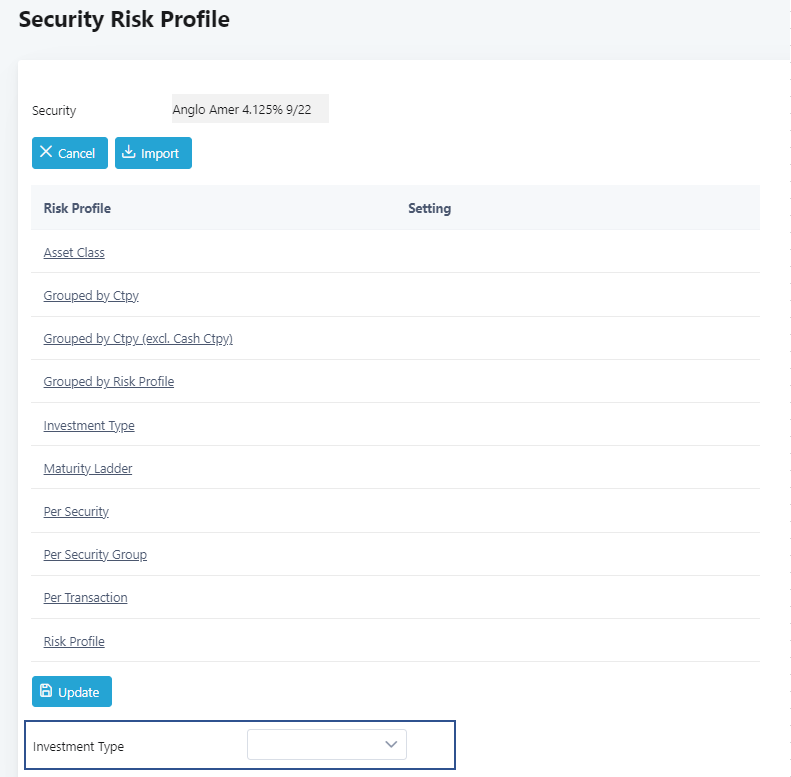Select the Investment Type risk profile link
Image resolution: width=791 pixels, height=777 pixels.
coord(89,426)
